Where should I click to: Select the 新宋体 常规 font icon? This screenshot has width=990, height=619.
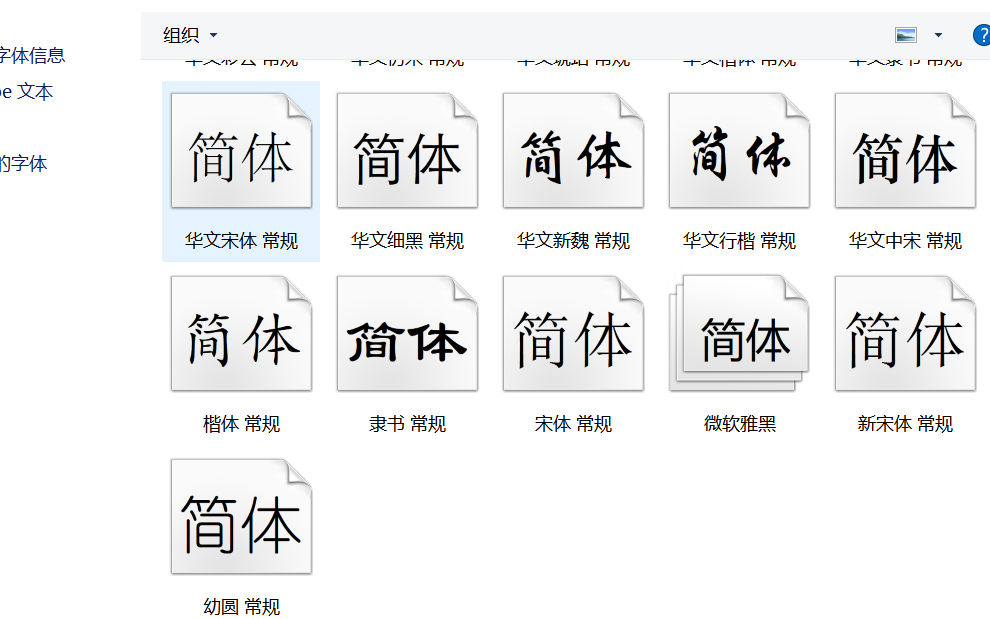905,334
